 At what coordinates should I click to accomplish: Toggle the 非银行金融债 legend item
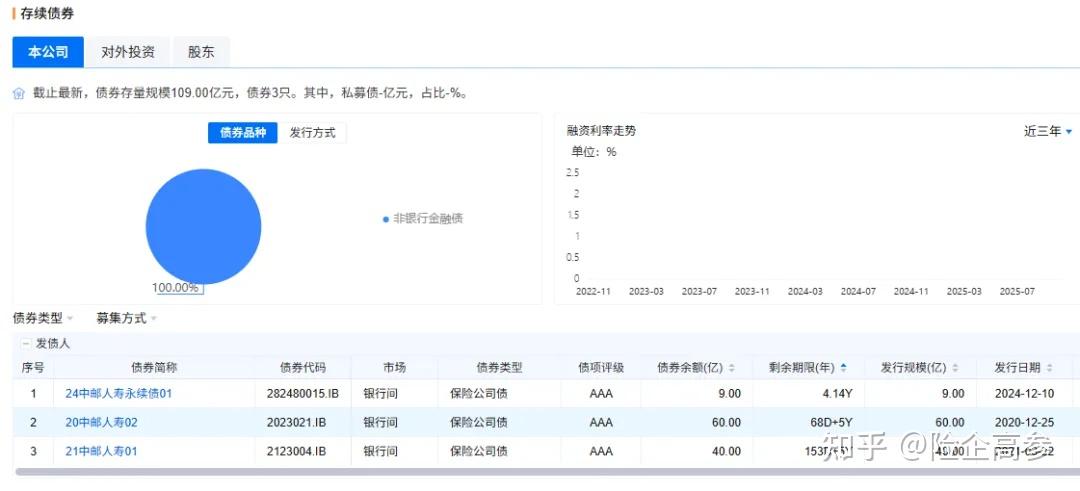pyautogui.click(x=423, y=219)
